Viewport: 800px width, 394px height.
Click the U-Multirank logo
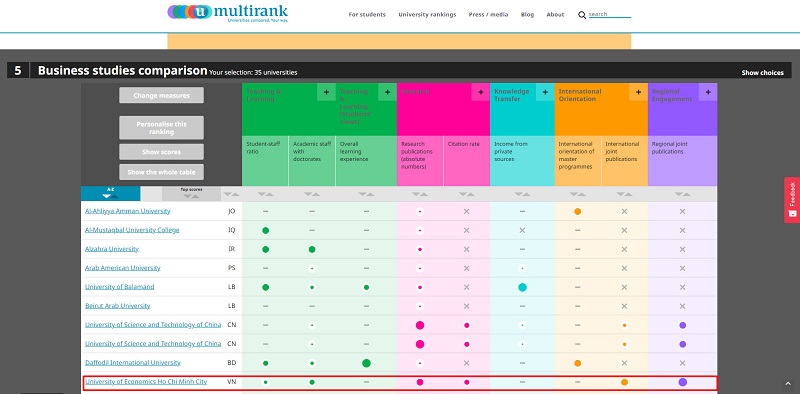[228, 13]
